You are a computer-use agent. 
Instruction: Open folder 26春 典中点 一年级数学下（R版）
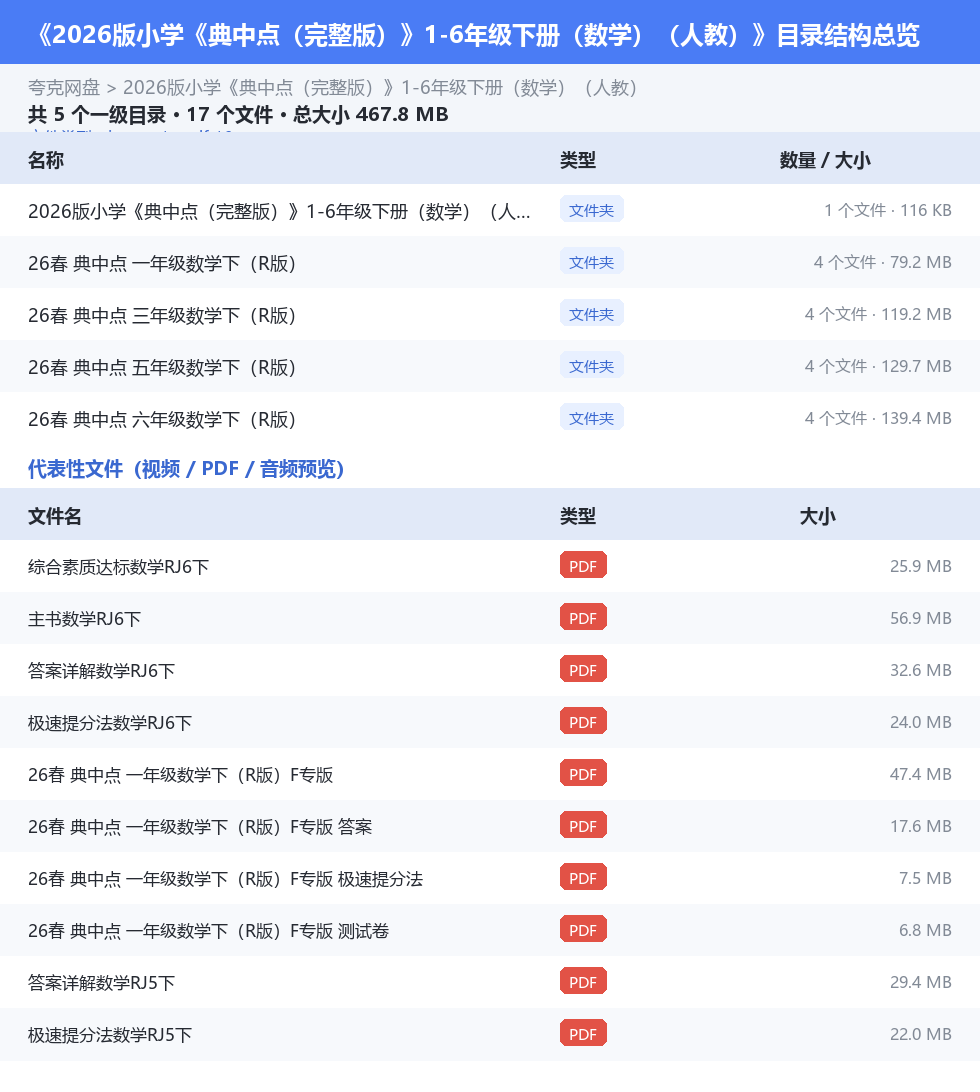tap(162, 263)
